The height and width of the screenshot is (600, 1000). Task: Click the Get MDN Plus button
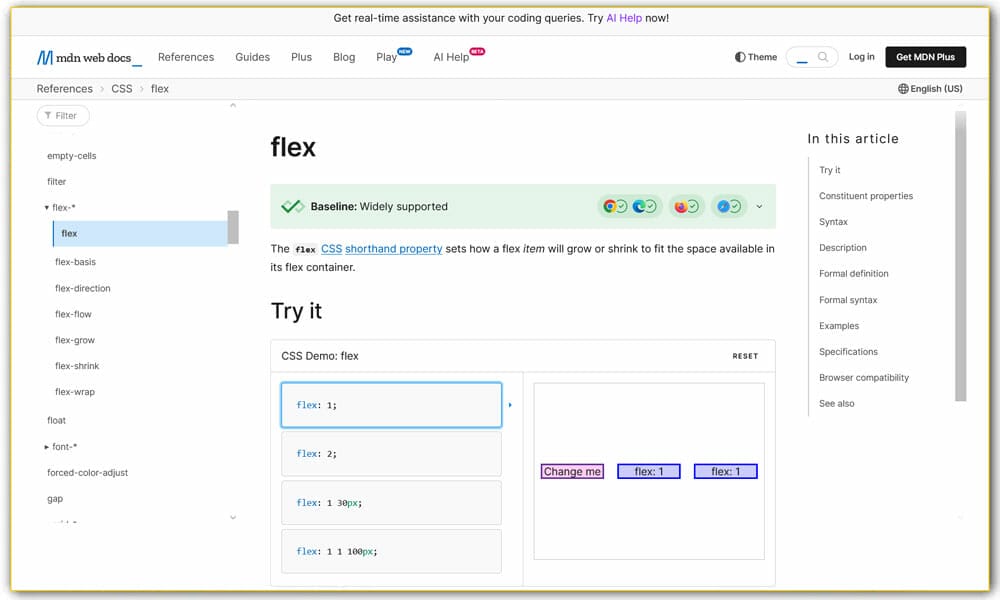click(x=925, y=57)
